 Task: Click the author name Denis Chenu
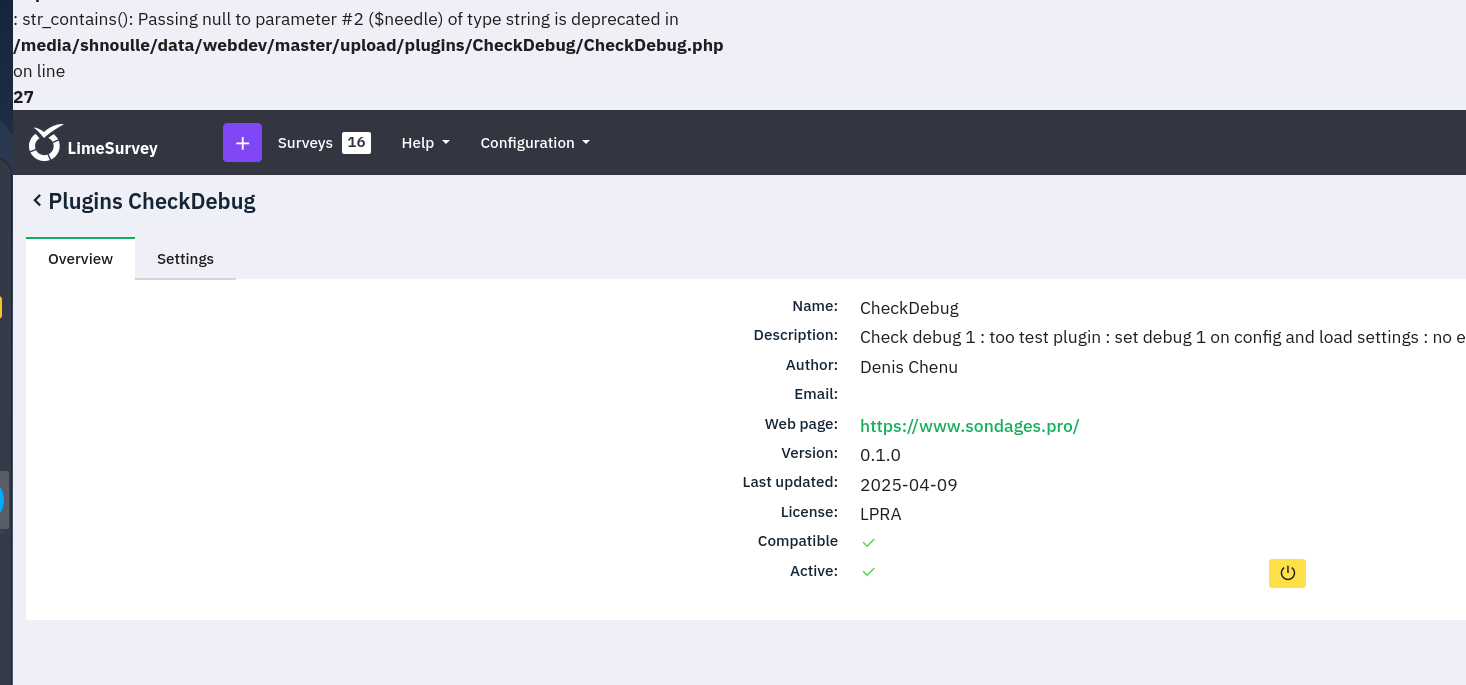pyautogui.click(x=908, y=367)
